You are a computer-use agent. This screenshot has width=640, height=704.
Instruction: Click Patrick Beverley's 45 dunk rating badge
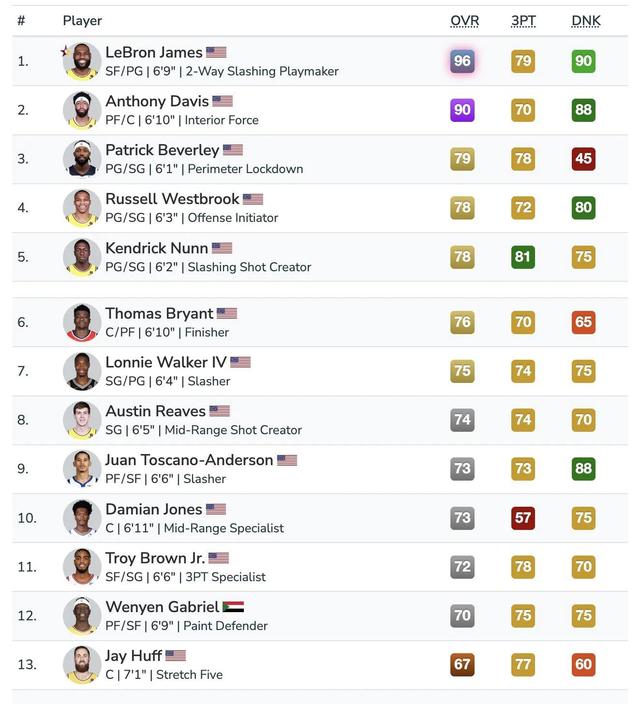coord(584,159)
